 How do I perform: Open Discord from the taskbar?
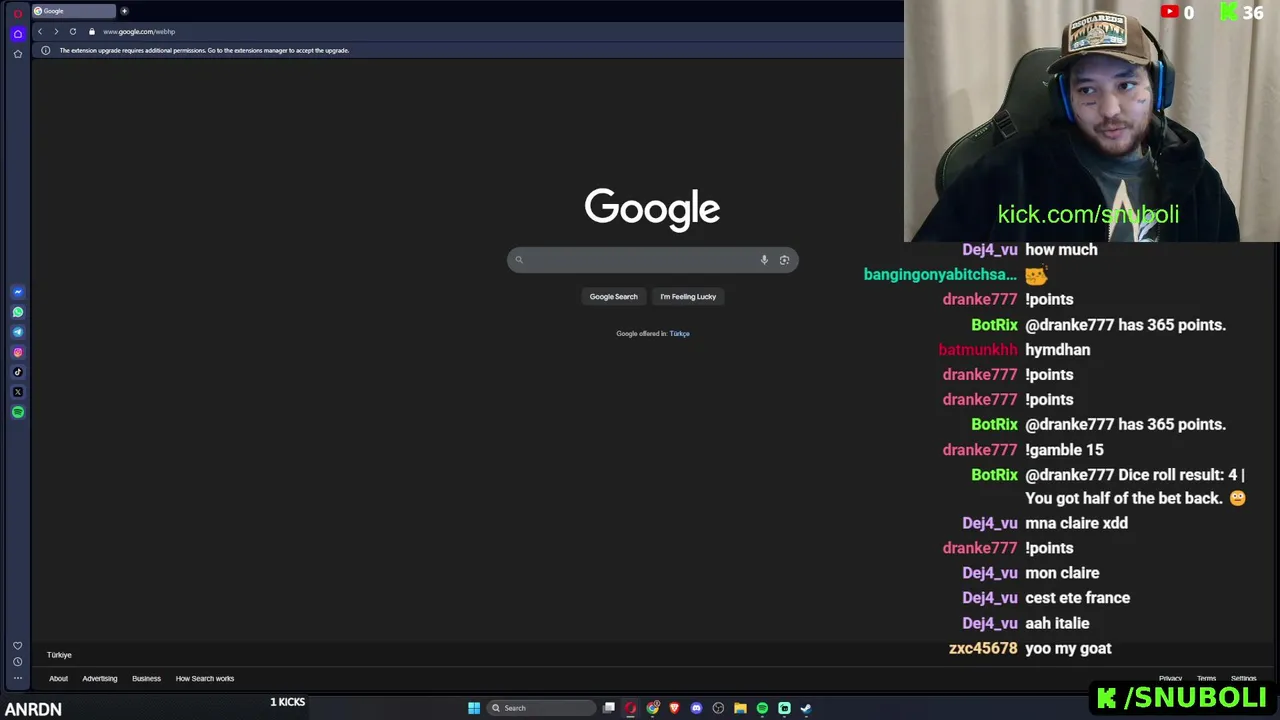tap(696, 708)
